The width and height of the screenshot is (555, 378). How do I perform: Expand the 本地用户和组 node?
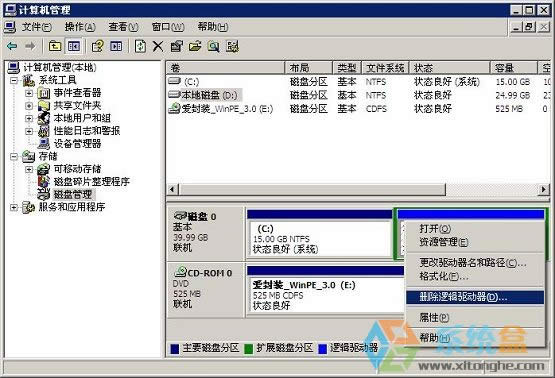29,118
